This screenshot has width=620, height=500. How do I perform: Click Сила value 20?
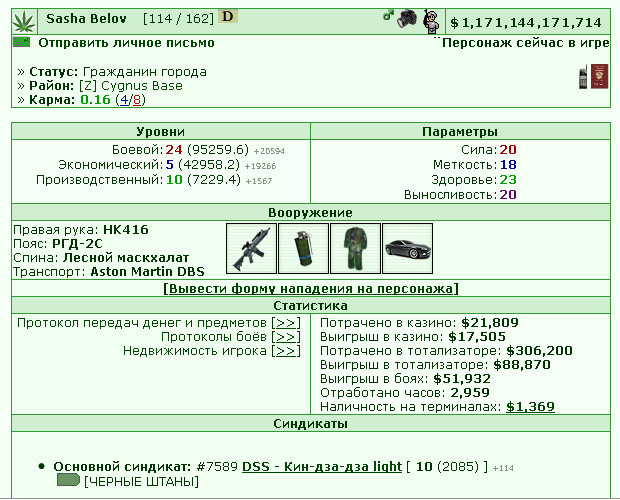click(x=508, y=150)
